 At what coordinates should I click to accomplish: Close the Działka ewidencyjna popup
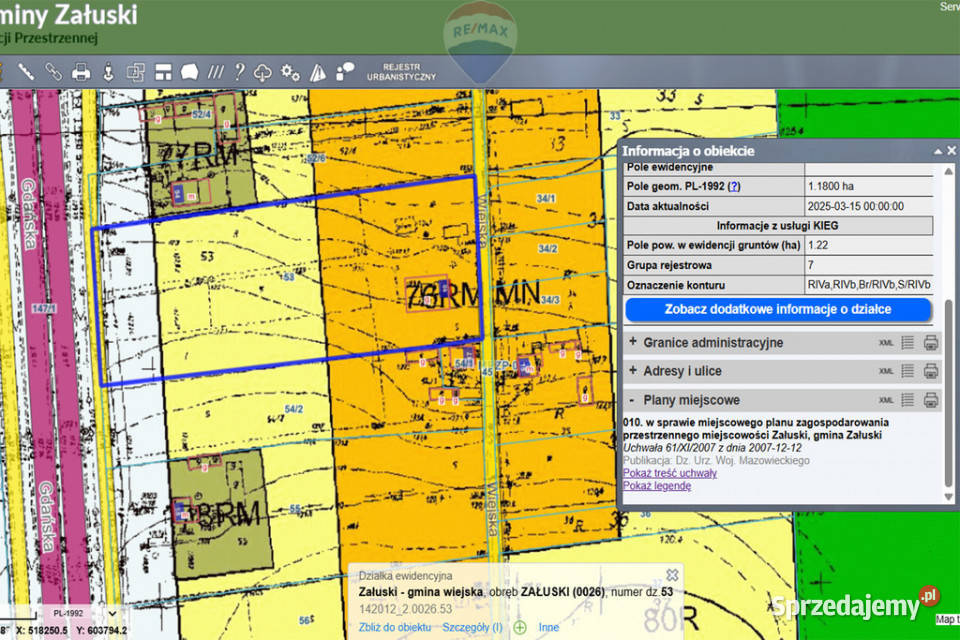[x=672, y=575]
